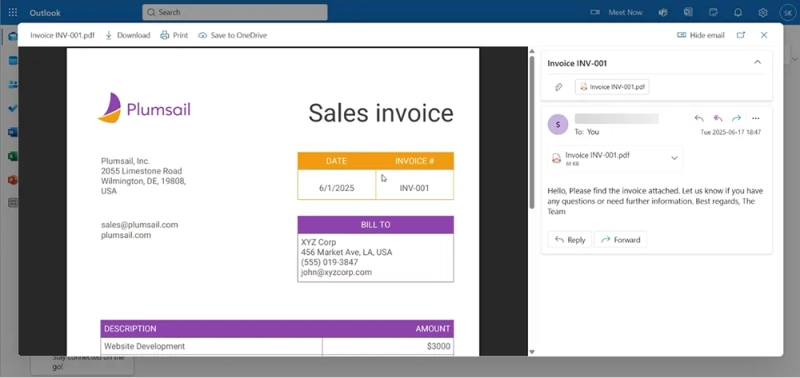Click the Save to OneDrive cloud icon
Image resolution: width=800 pixels, height=378 pixels.
[203, 35]
